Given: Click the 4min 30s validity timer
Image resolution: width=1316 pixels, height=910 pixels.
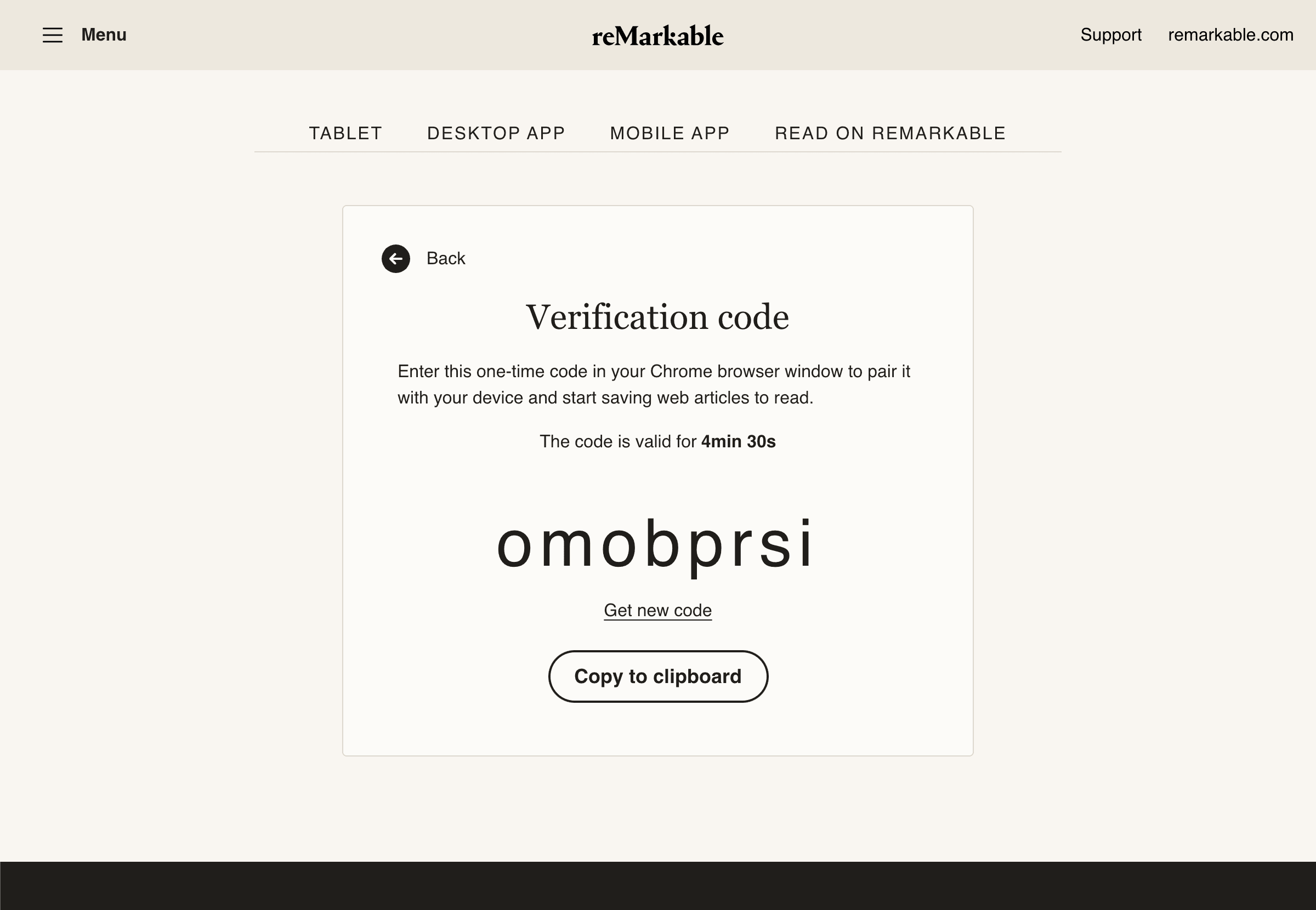Looking at the screenshot, I should coord(739,441).
